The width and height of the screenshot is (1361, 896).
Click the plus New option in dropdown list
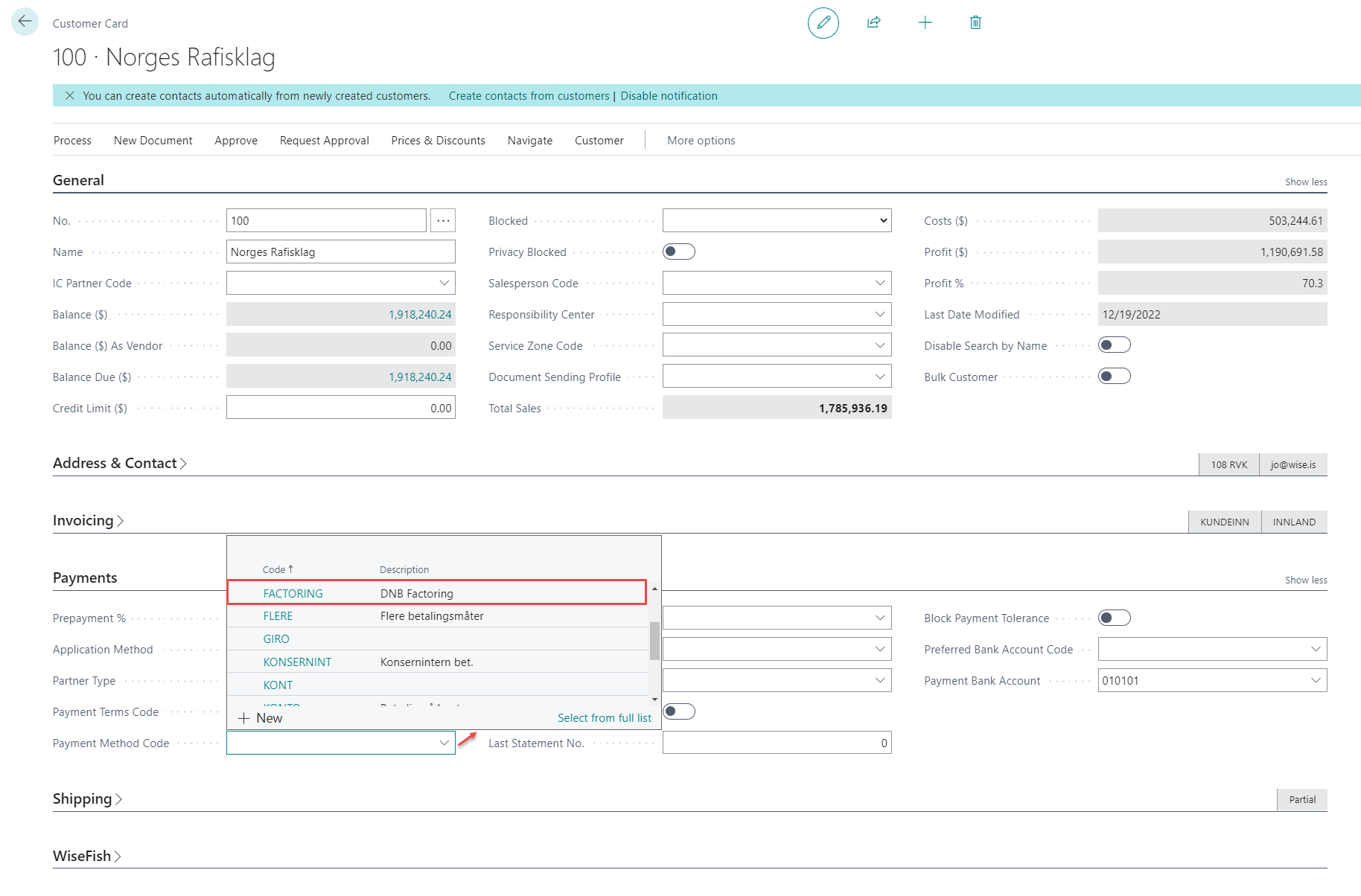[x=260, y=718]
